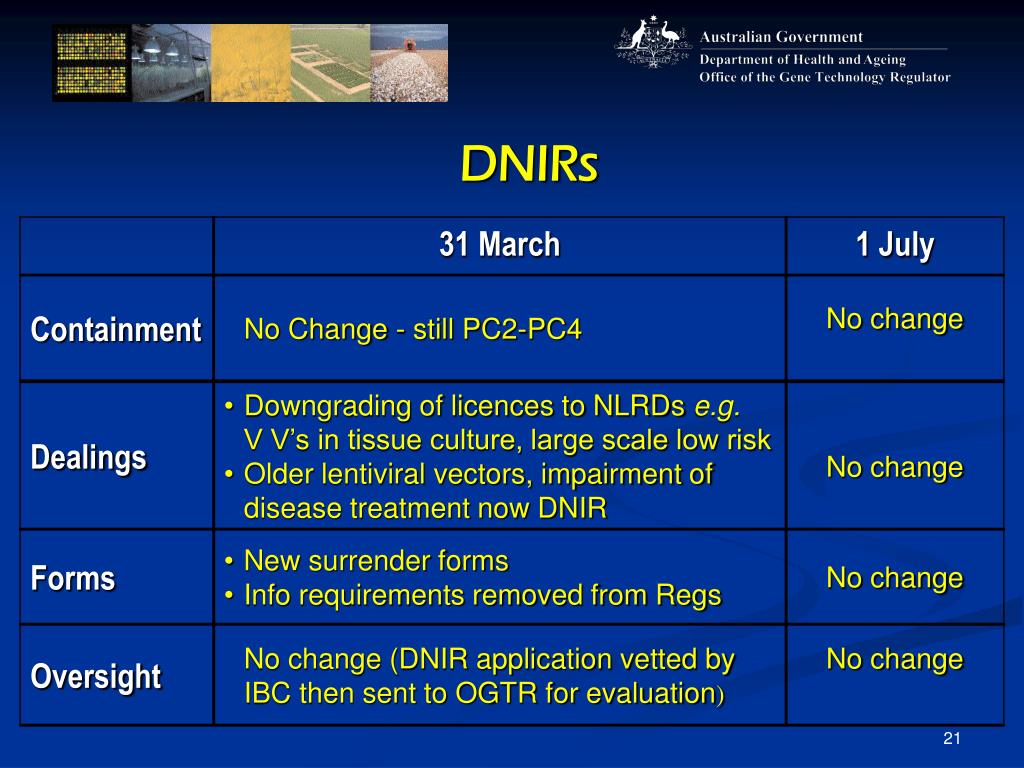
Task: Click the 'Containment' row label
Action: pos(116,329)
